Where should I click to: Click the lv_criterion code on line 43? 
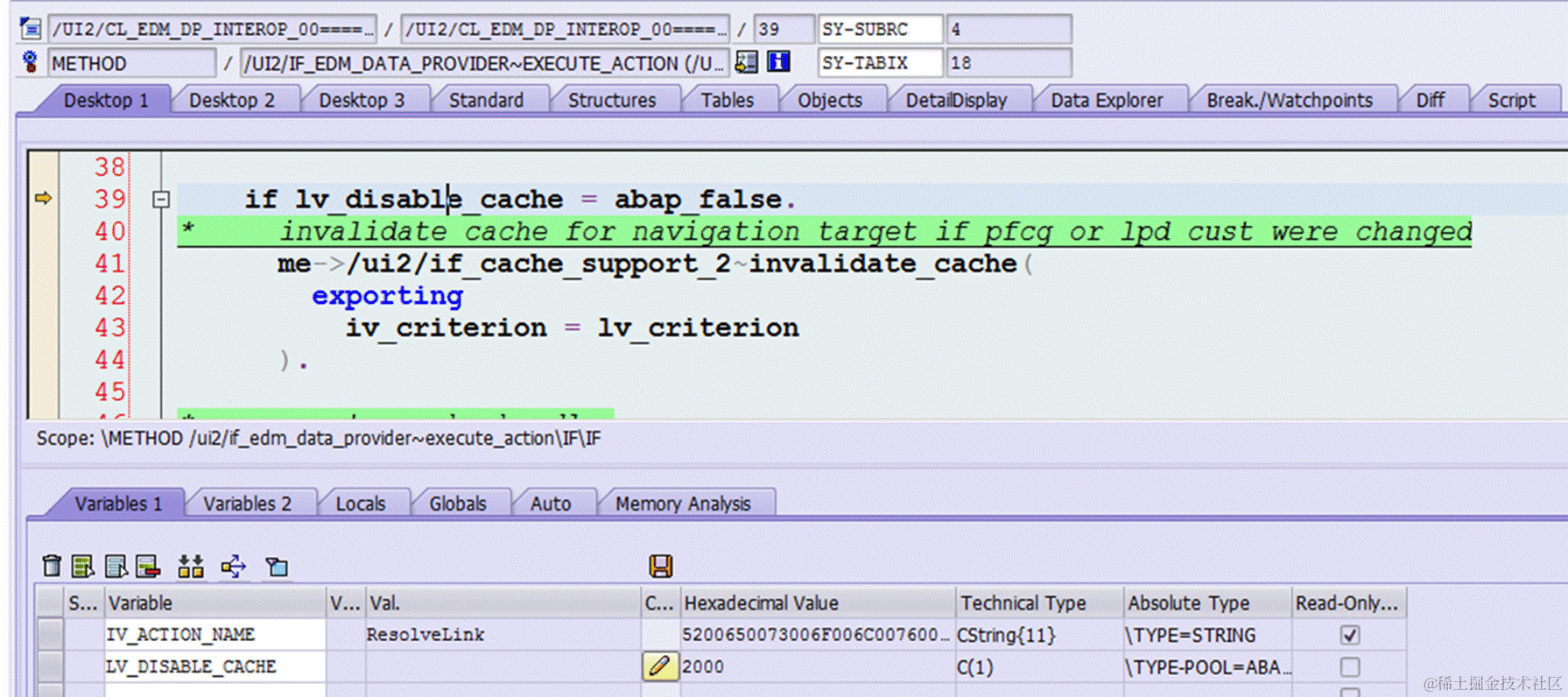(x=698, y=328)
